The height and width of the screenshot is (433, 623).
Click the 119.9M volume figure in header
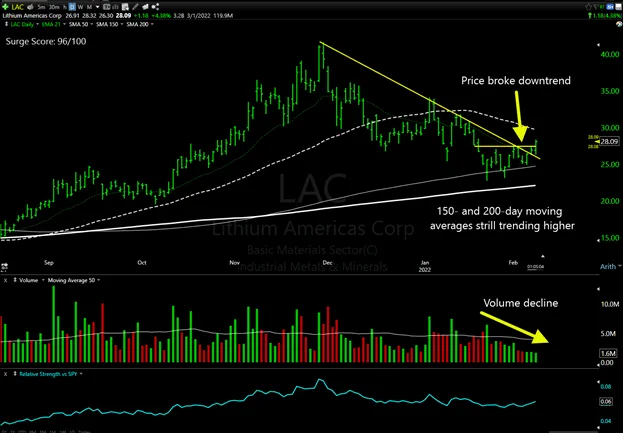(x=223, y=16)
